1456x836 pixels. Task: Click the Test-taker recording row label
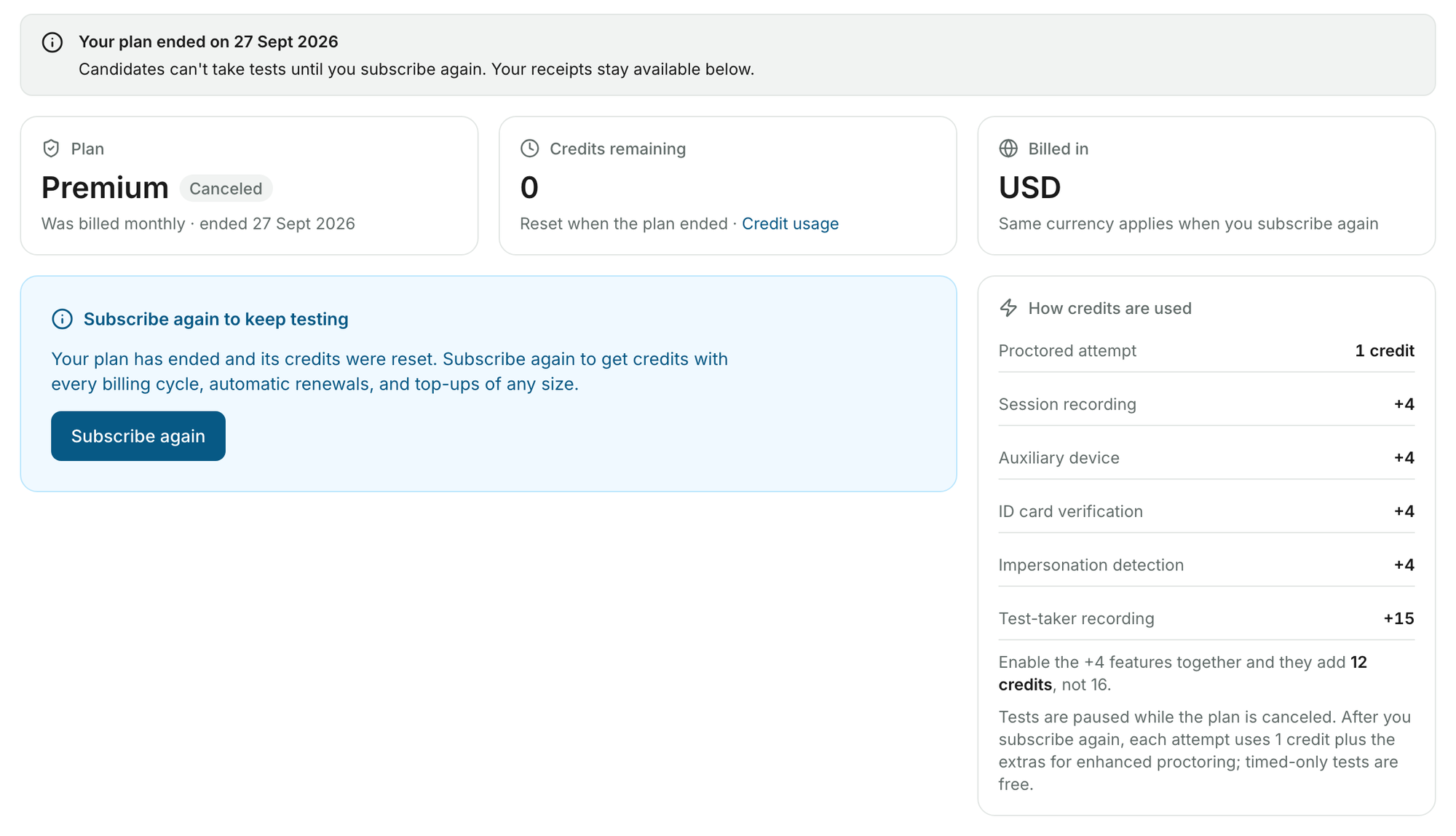click(1076, 619)
